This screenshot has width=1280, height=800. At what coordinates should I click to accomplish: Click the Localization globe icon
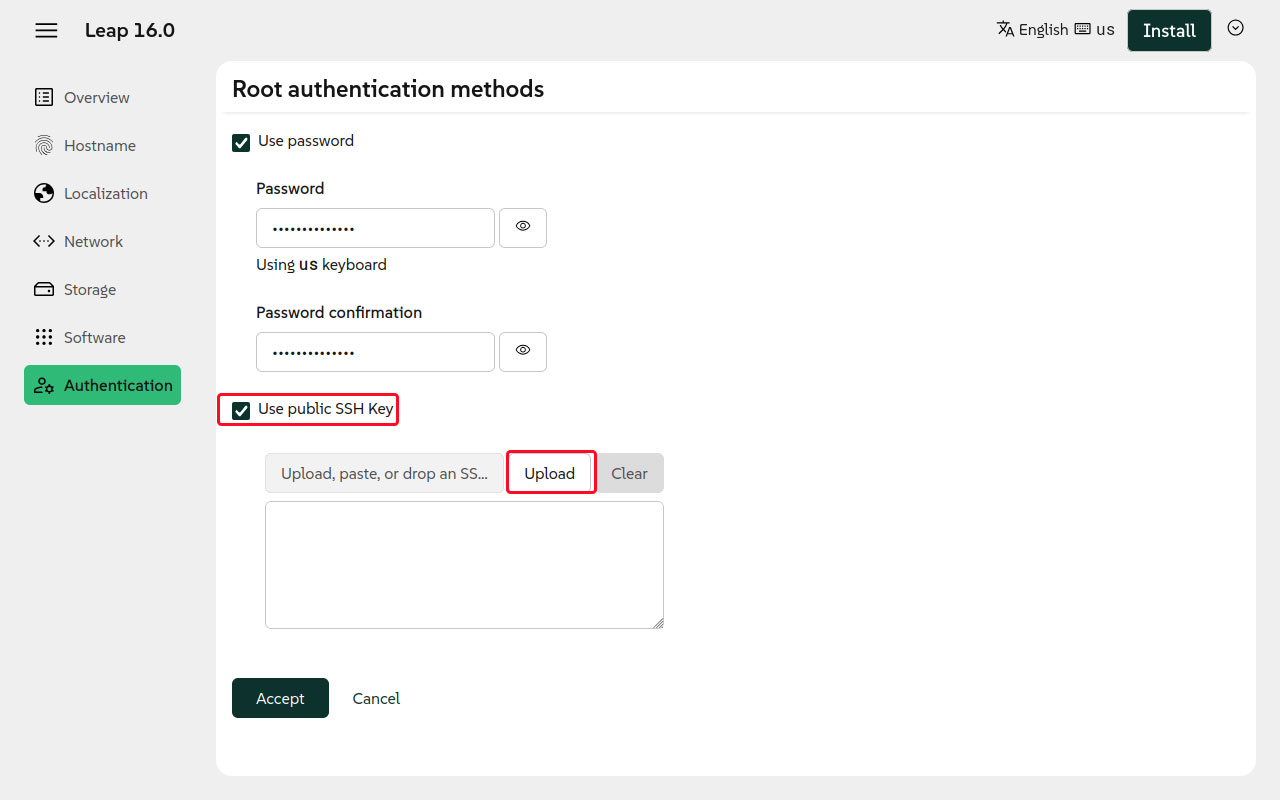[x=44, y=193]
